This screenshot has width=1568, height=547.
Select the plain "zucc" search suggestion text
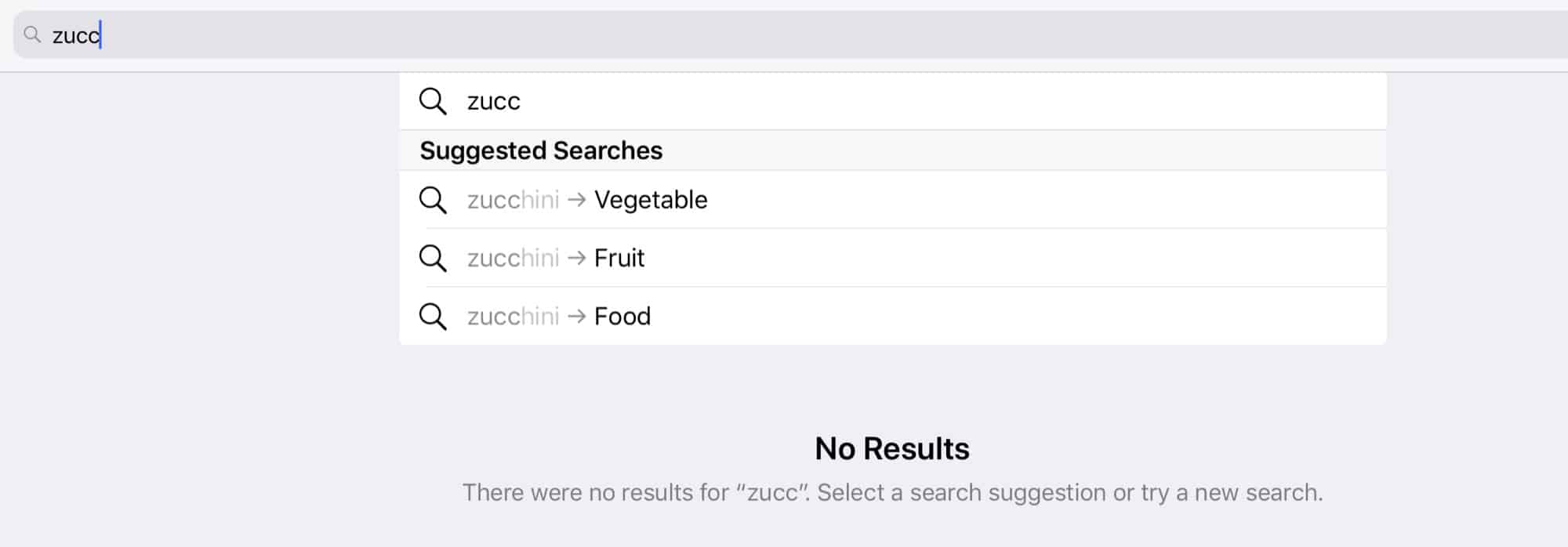[x=494, y=101]
